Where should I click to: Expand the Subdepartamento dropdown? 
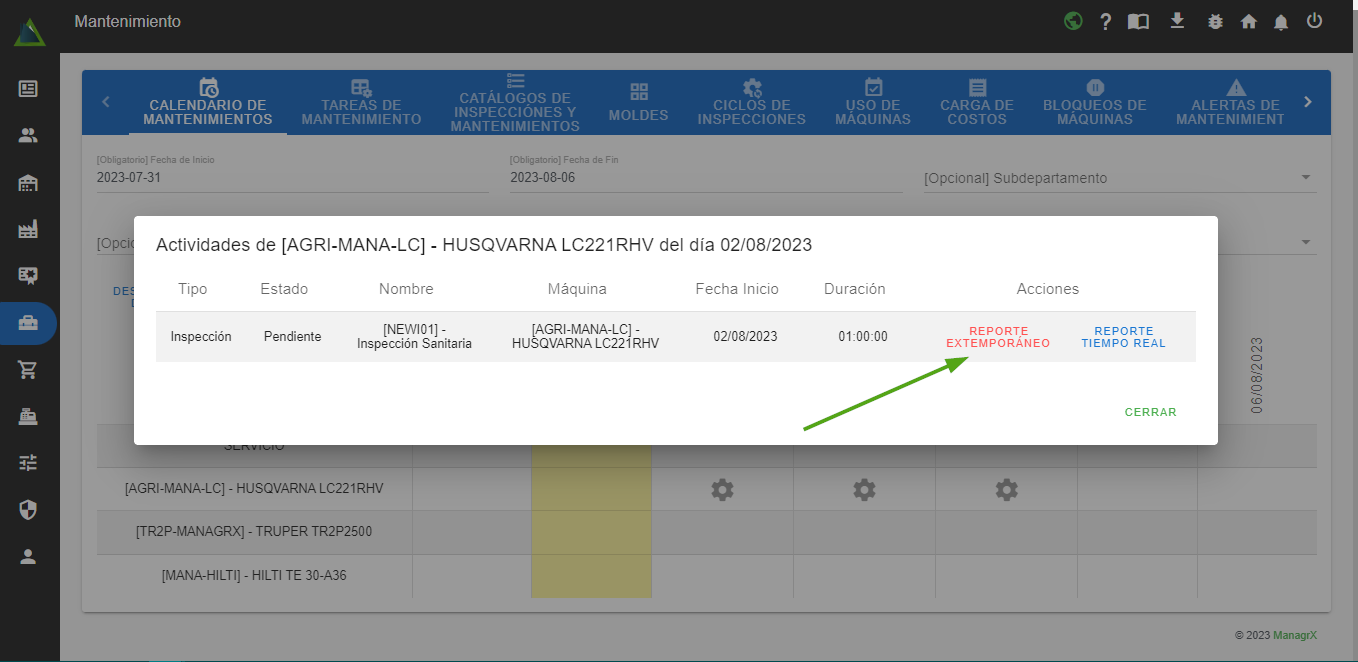(1119, 178)
